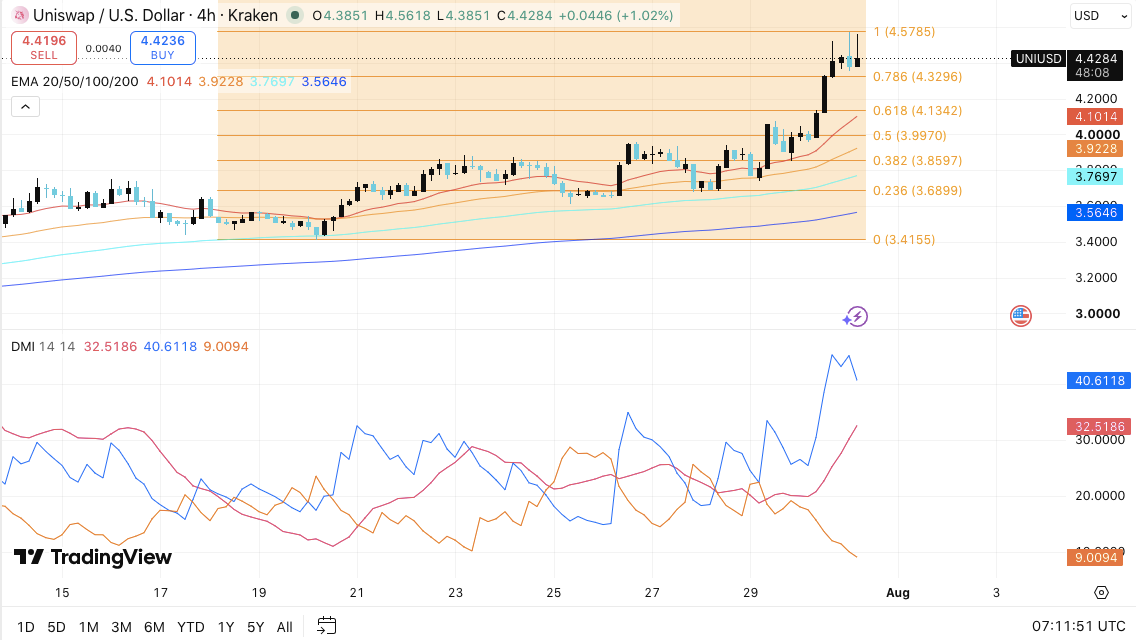Viewport: 1136px width, 640px height.
Task: Click the blue 40.6118 price scale tag
Action: click(1099, 381)
